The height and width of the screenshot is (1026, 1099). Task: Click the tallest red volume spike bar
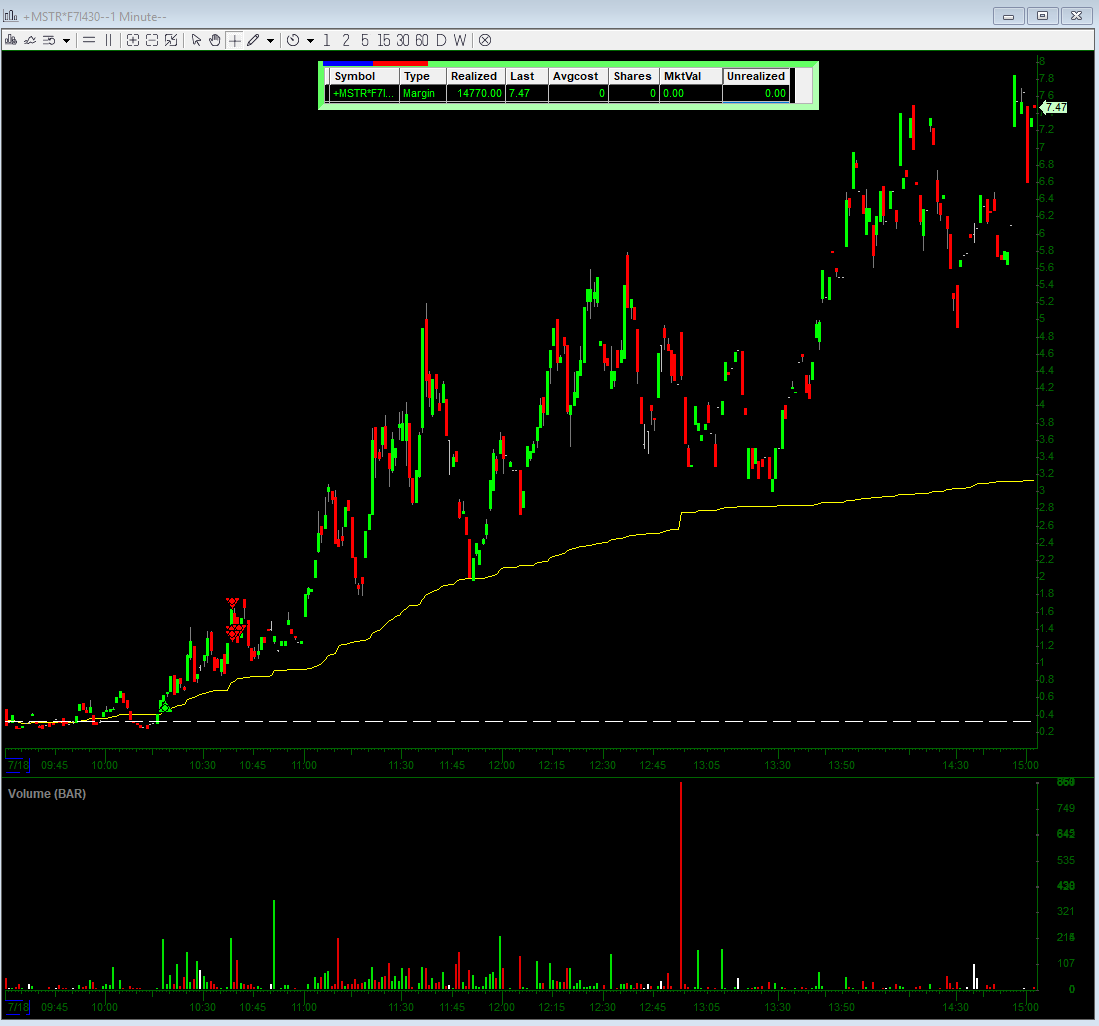681,885
